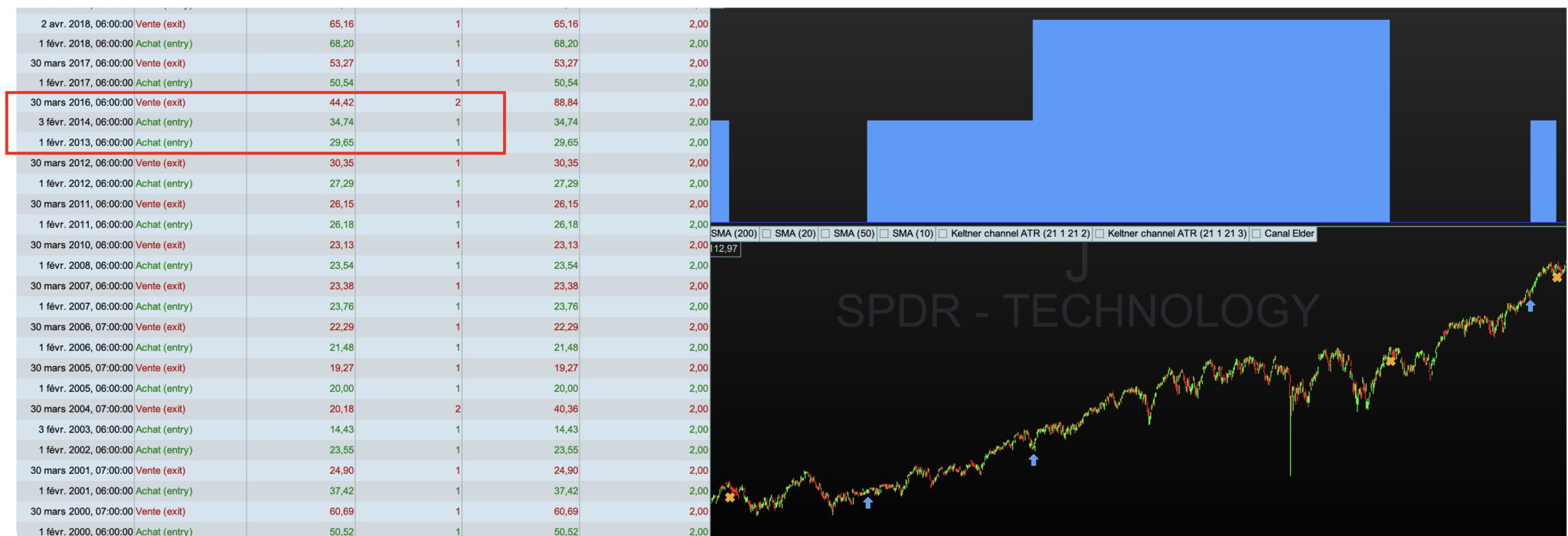This screenshot has width=1568, height=536.
Task: Select the 30 mars 2001 trade date
Action: [82, 470]
